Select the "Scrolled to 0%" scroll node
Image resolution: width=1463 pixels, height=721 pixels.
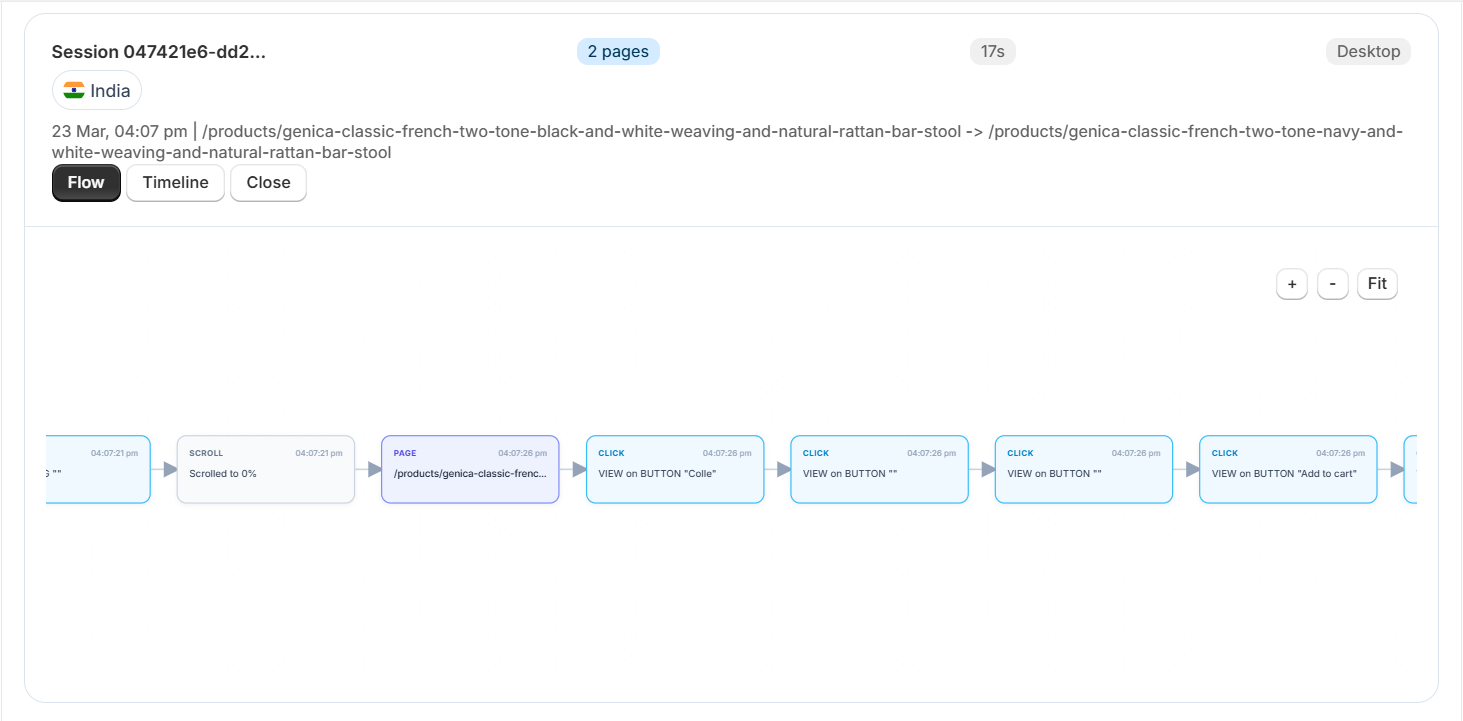click(265, 469)
